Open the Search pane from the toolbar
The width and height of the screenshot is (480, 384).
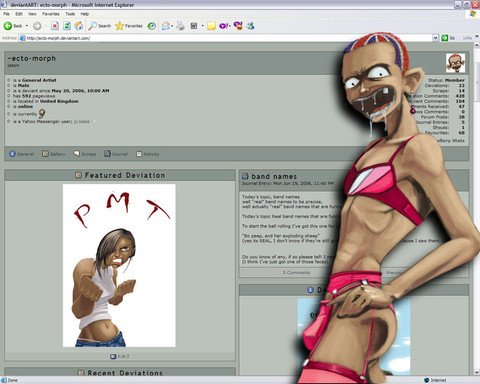pyautogui.click(x=99, y=26)
